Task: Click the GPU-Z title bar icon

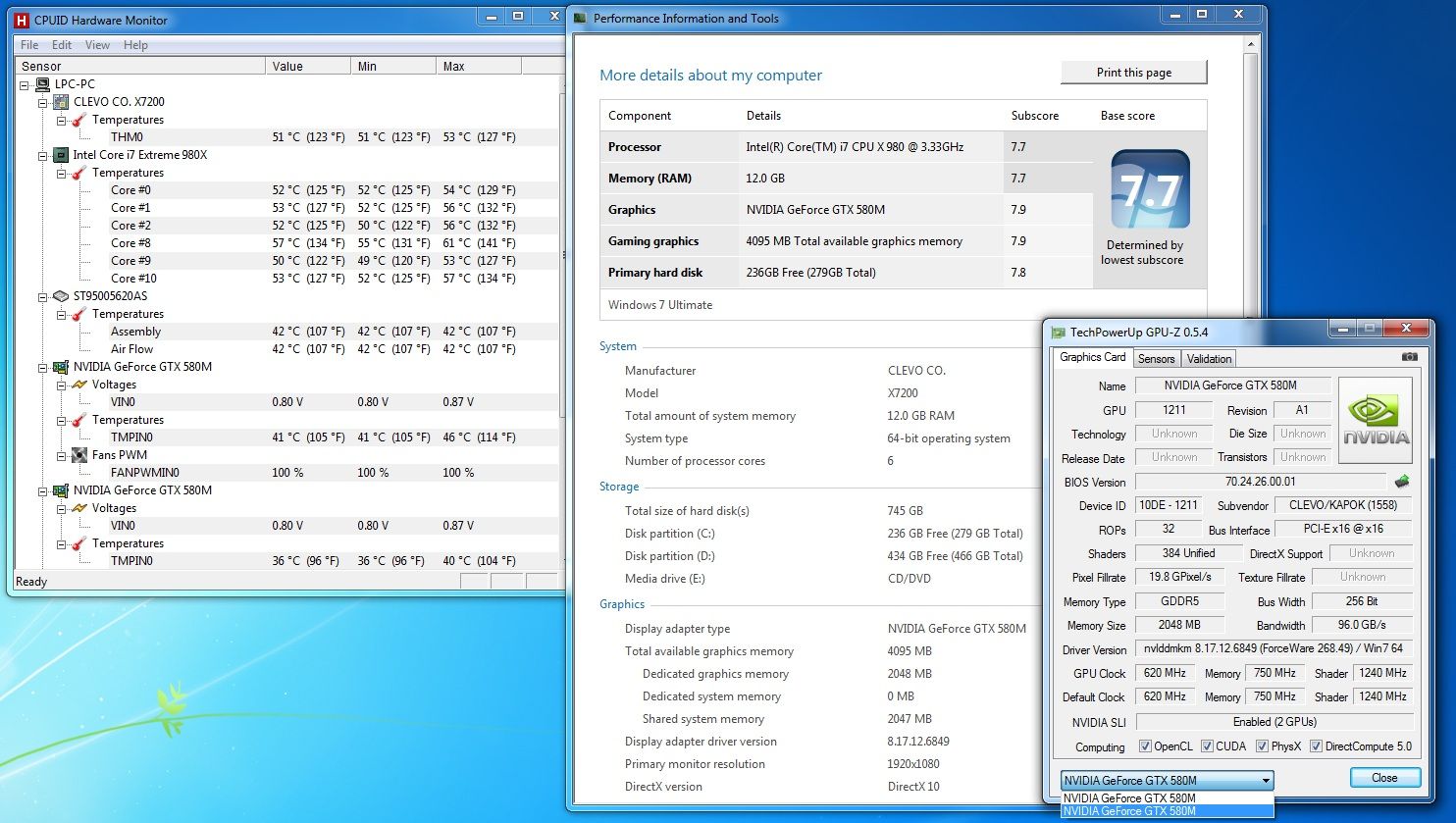Action: (1059, 333)
